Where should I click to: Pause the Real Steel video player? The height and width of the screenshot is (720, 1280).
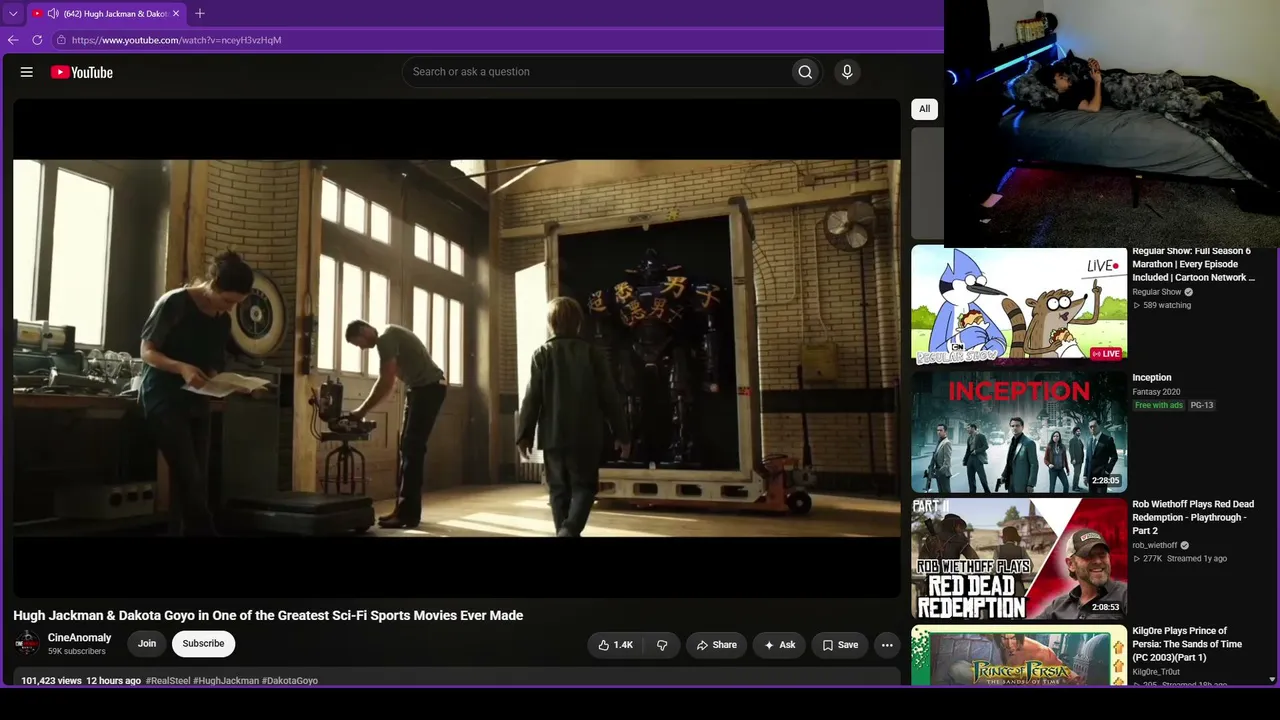tap(457, 348)
